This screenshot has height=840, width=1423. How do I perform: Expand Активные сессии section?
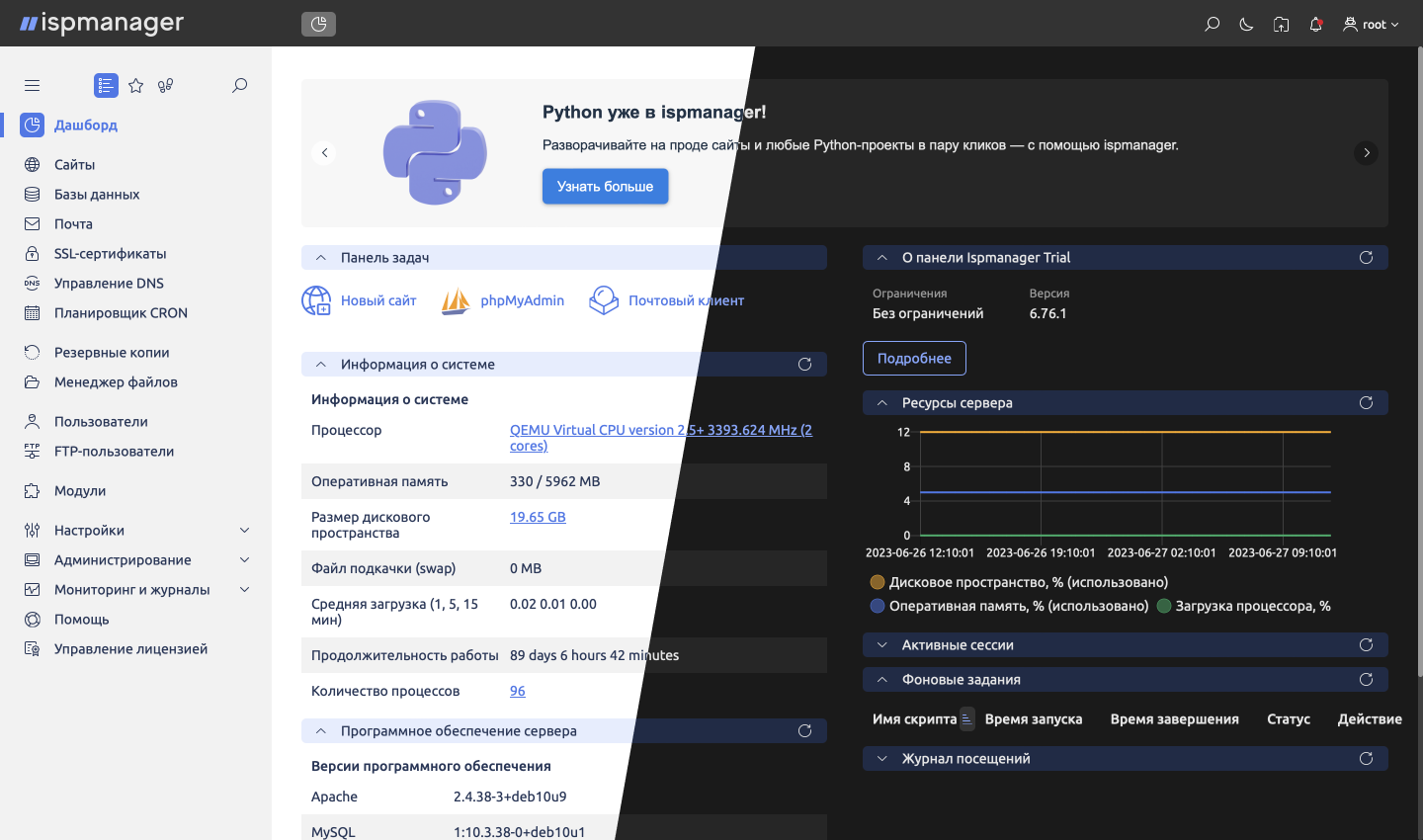click(x=881, y=645)
